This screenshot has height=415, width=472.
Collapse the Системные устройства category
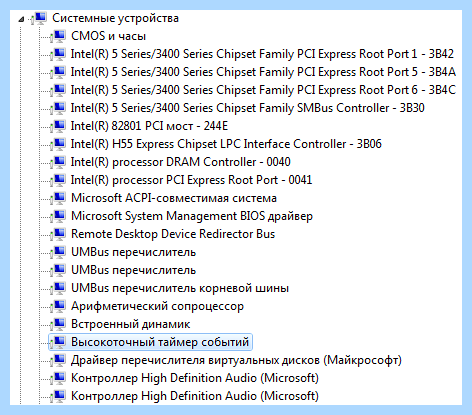click(22, 19)
